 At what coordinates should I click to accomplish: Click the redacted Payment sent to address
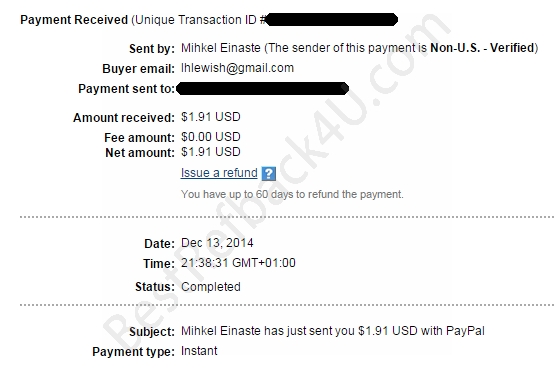[x=262, y=88]
